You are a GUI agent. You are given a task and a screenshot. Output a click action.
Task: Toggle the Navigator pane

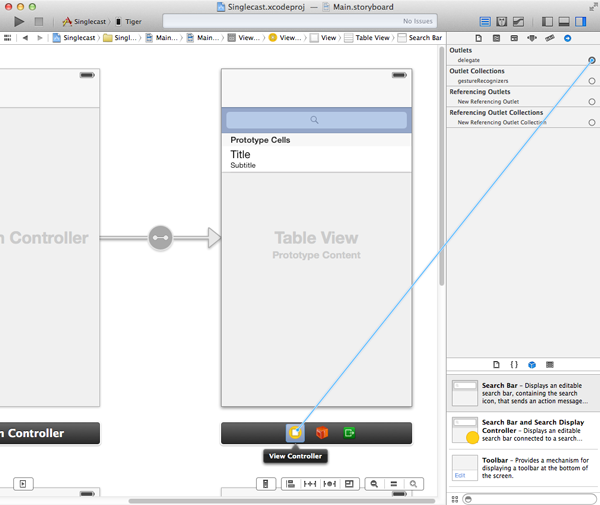click(x=547, y=22)
